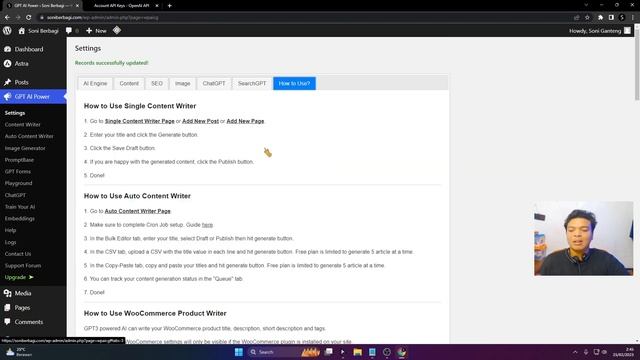Go back with browser back arrow
The height and width of the screenshot is (360, 640).
pos(7,18)
